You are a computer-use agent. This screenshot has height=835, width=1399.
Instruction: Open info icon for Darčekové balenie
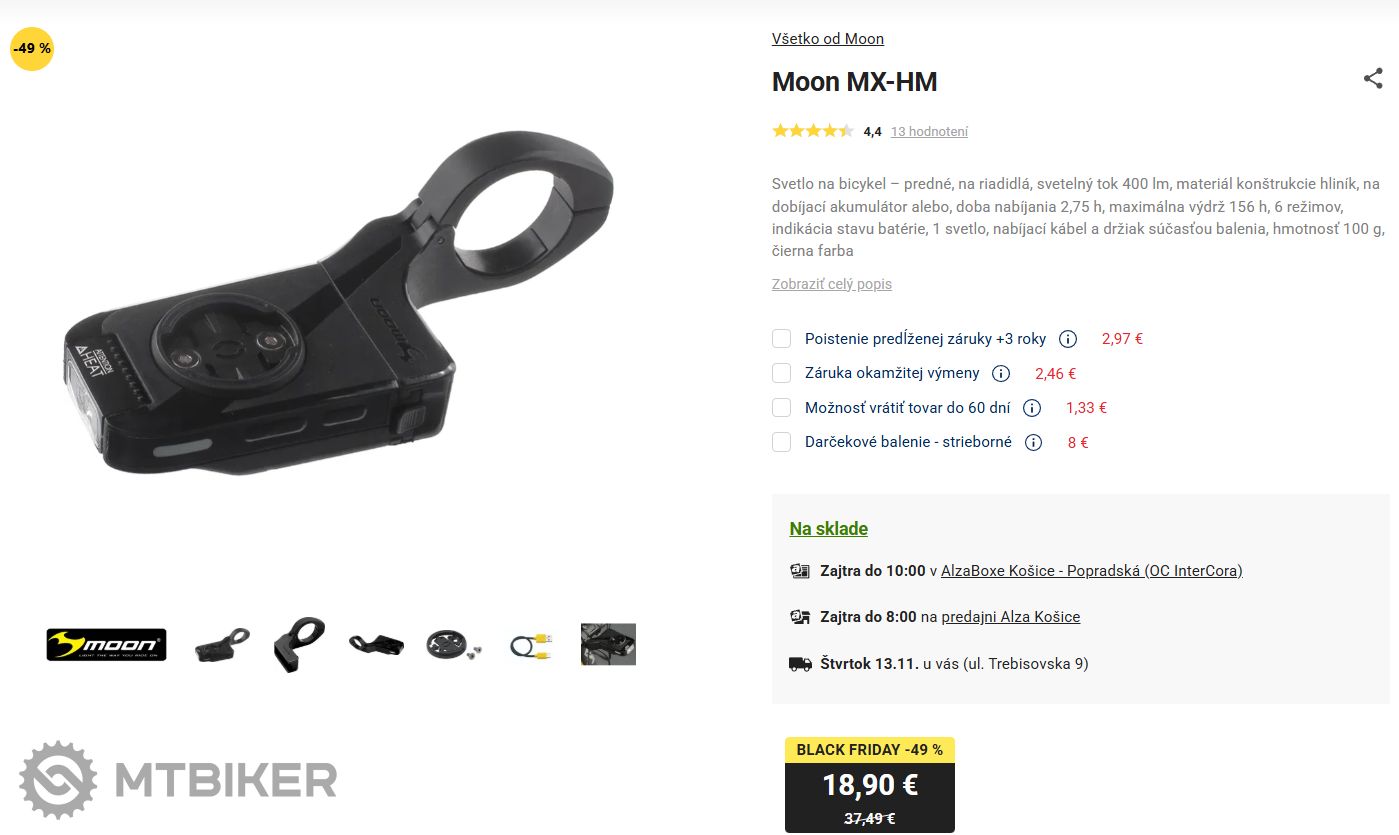tap(1034, 442)
